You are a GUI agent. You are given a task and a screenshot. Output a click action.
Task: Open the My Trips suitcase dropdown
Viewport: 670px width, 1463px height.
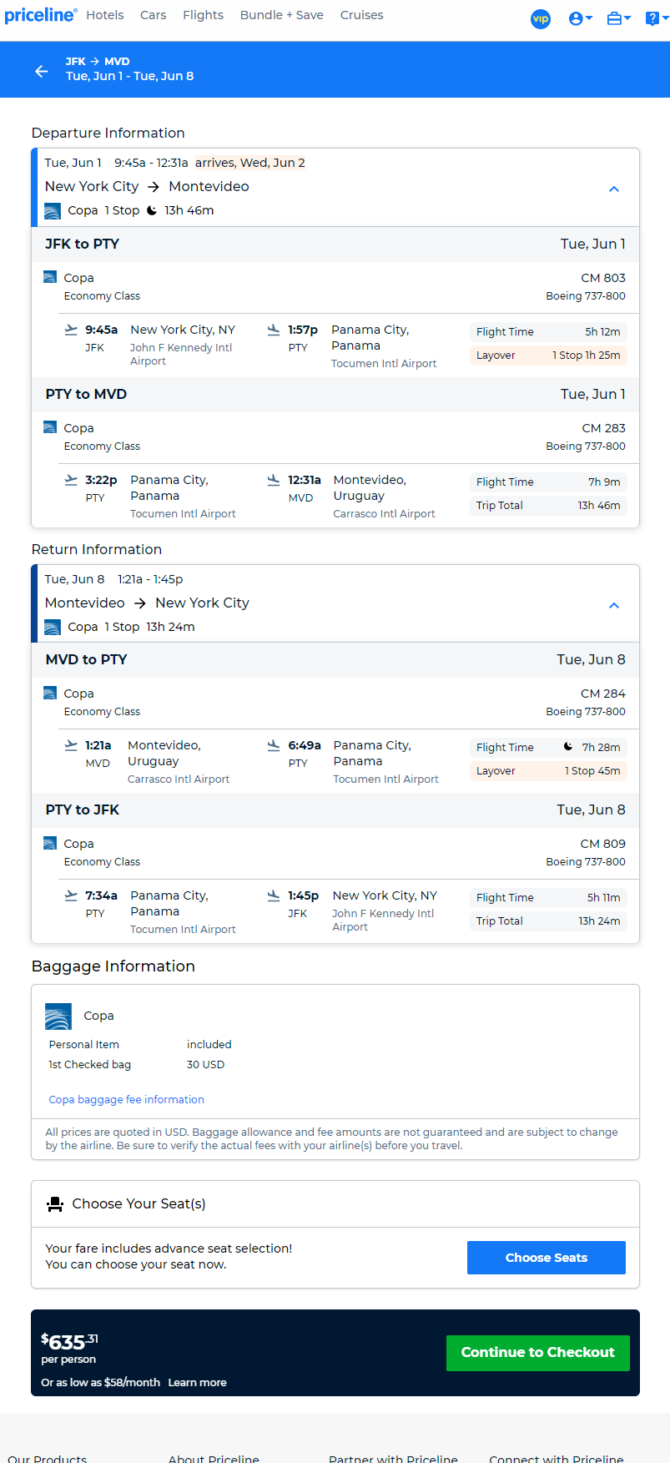[x=619, y=18]
